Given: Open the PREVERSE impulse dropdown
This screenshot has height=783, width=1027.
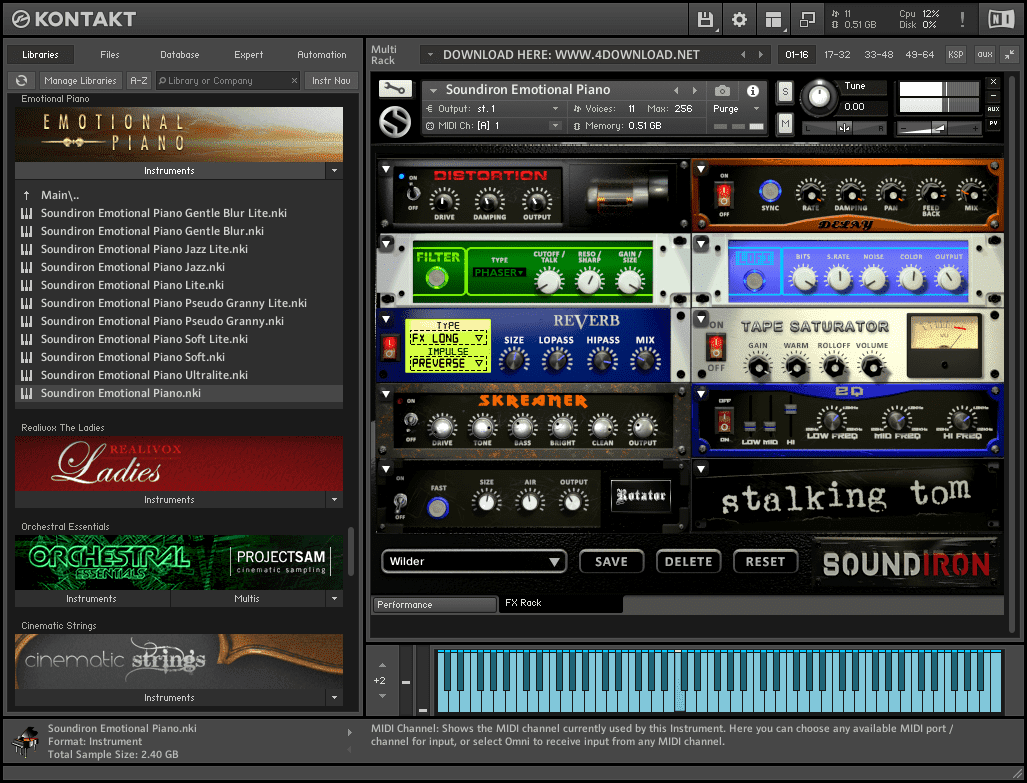Looking at the screenshot, I should click(447, 362).
